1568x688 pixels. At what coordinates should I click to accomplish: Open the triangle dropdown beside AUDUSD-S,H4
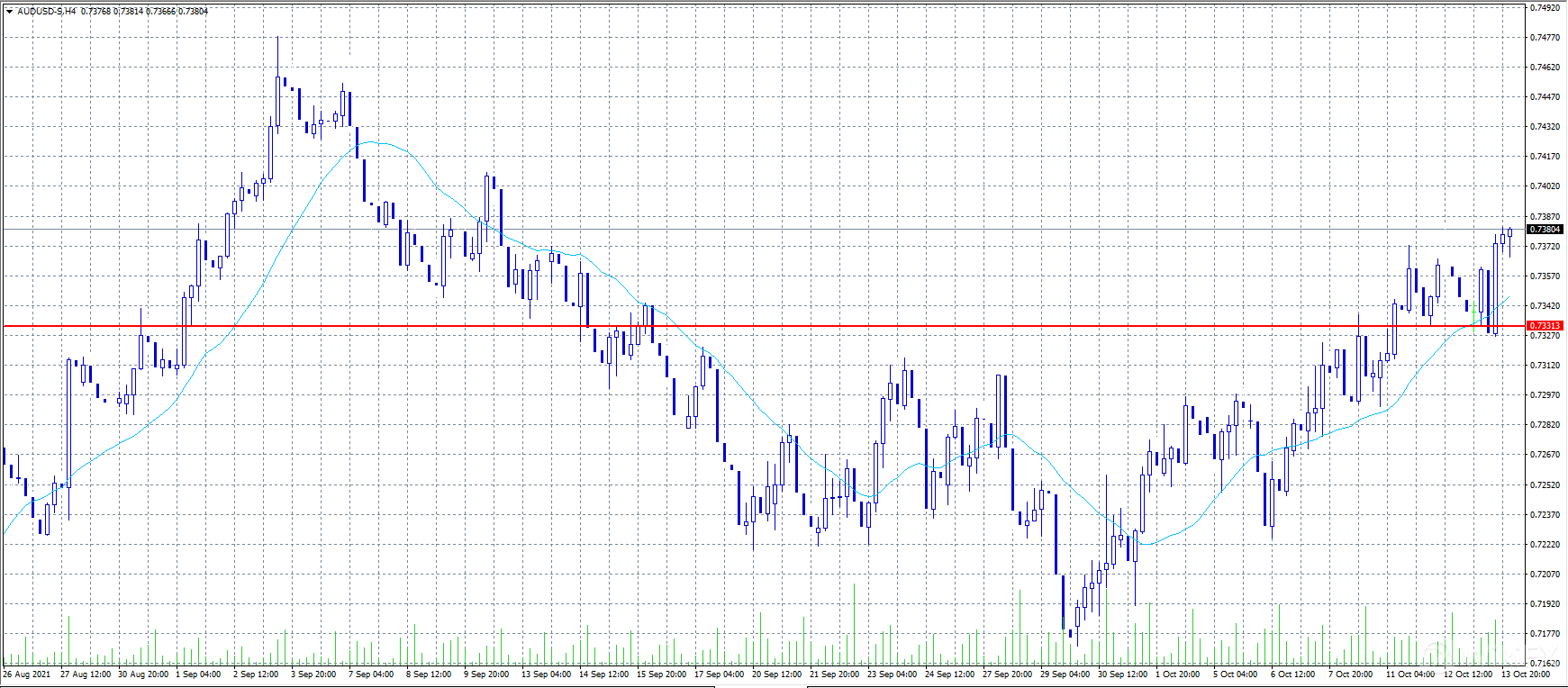point(9,12)
